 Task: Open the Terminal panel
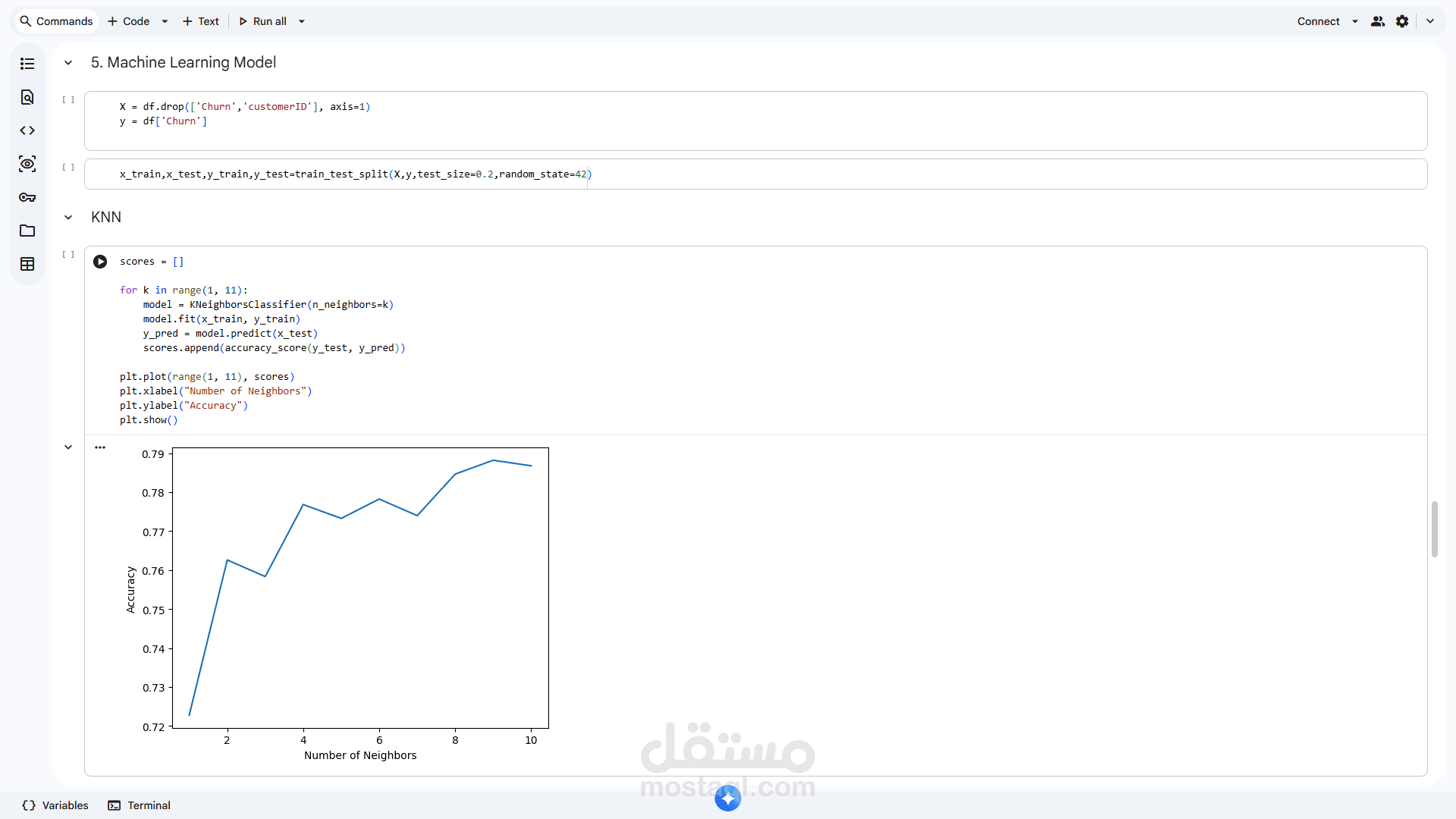[139, 805]
